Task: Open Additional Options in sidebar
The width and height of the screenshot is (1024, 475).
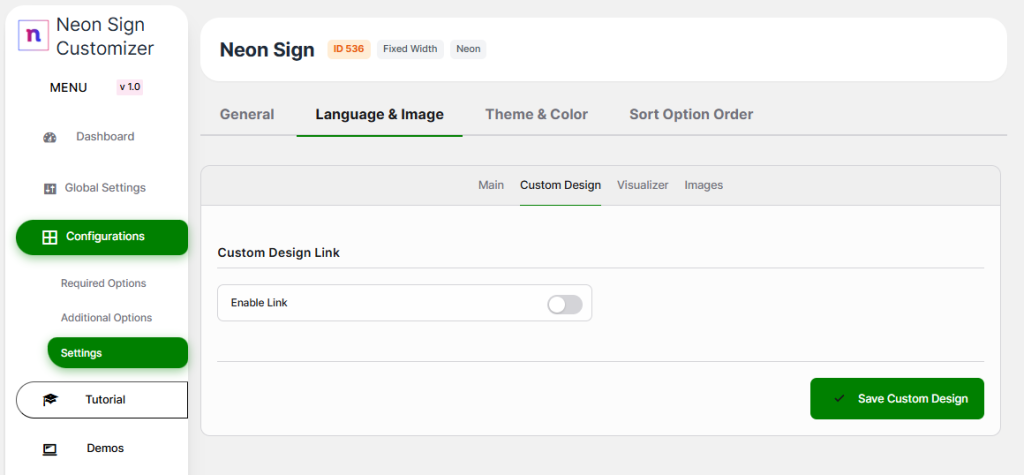Action: pyautogui.click(x=106, y=318)
